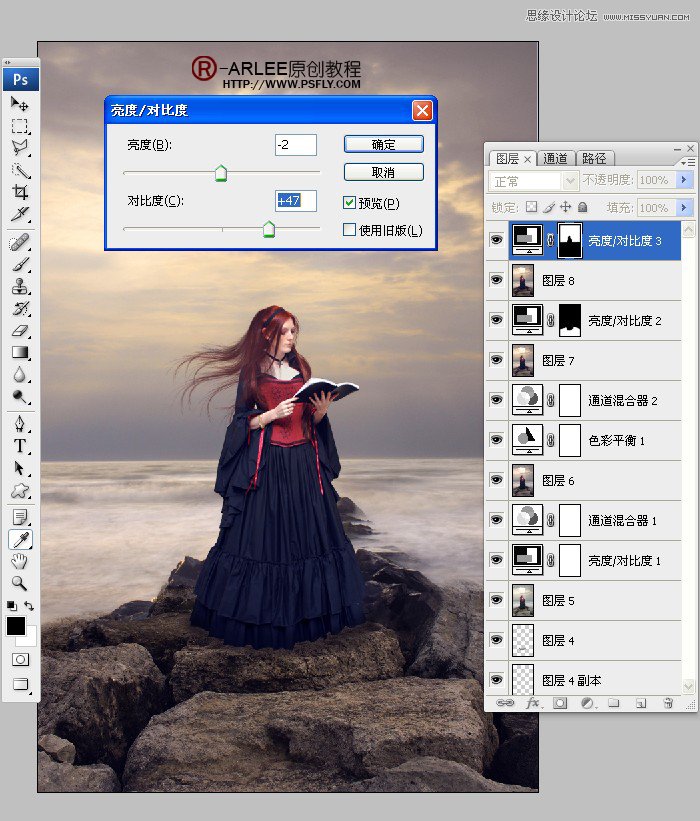Image resolution: width=700 pixels, height=821 pixels.
Task: Hide the 图层 7 layer
Action: tap(496, 360)
